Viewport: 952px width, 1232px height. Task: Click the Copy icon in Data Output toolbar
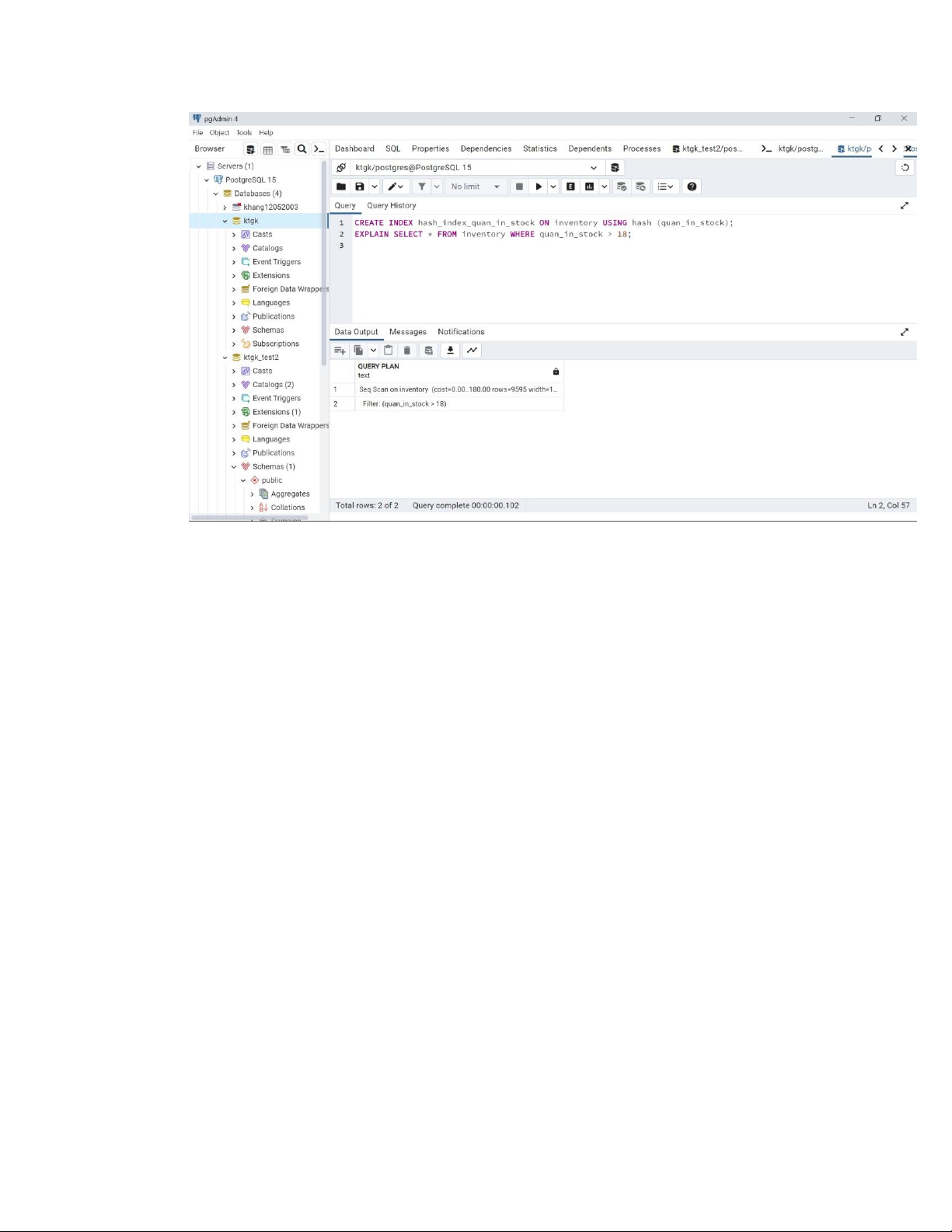pyautogui.click(x=358, y=351)
